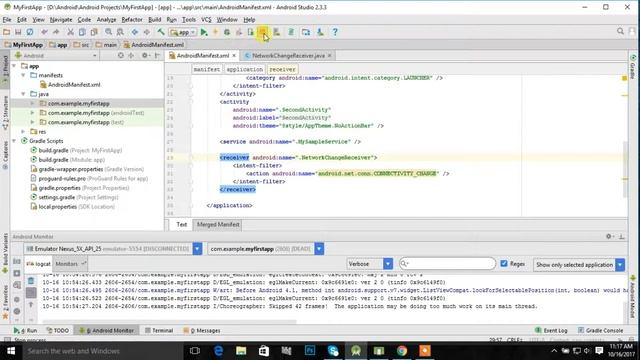Open the com.example.myfirstapp process dropdown
The width and height of the screenshot is (640, 360).
click(x=319, y=249)
